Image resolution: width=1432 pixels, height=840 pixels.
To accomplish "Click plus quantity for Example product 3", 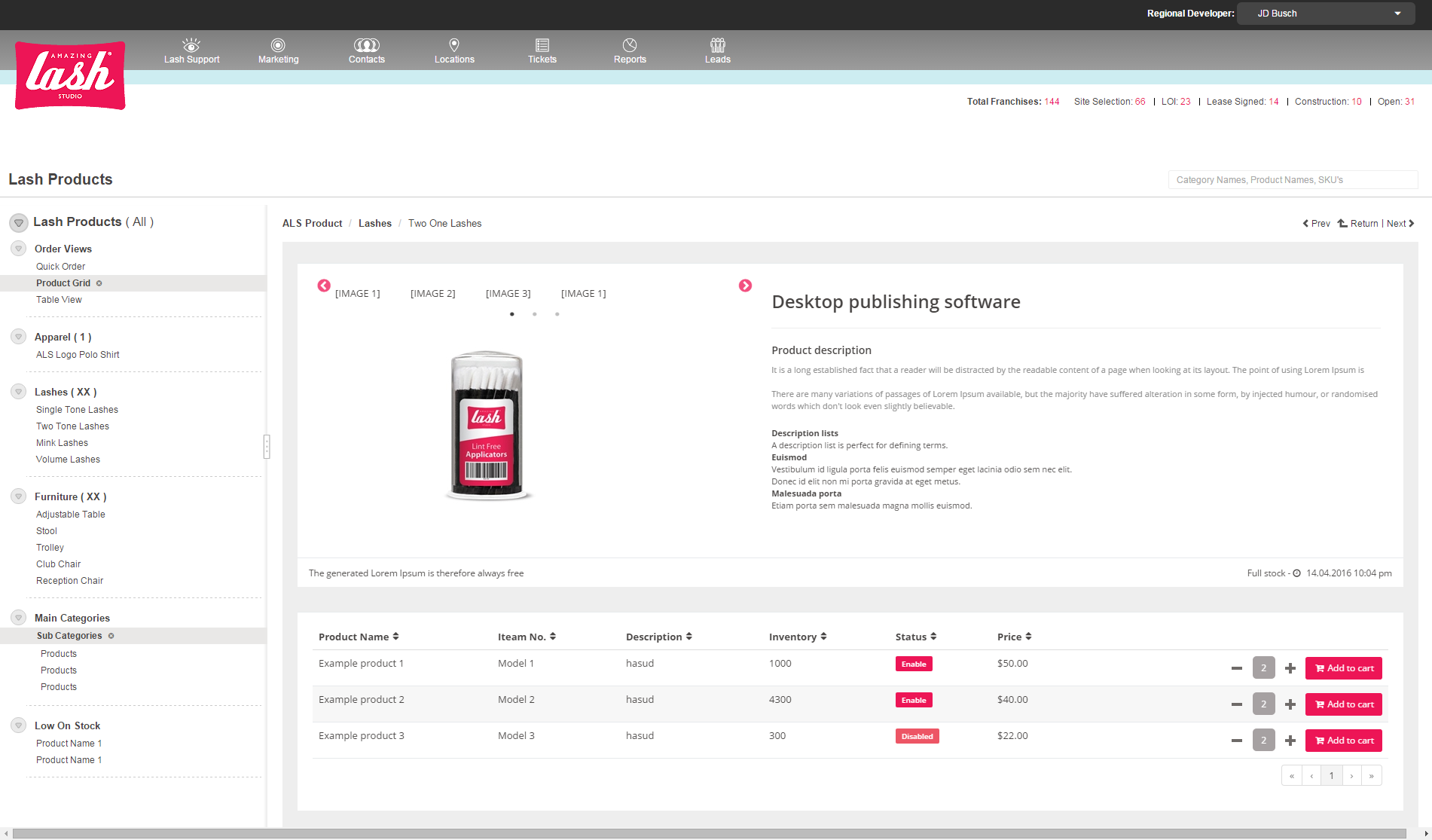I will point(1290,741).
